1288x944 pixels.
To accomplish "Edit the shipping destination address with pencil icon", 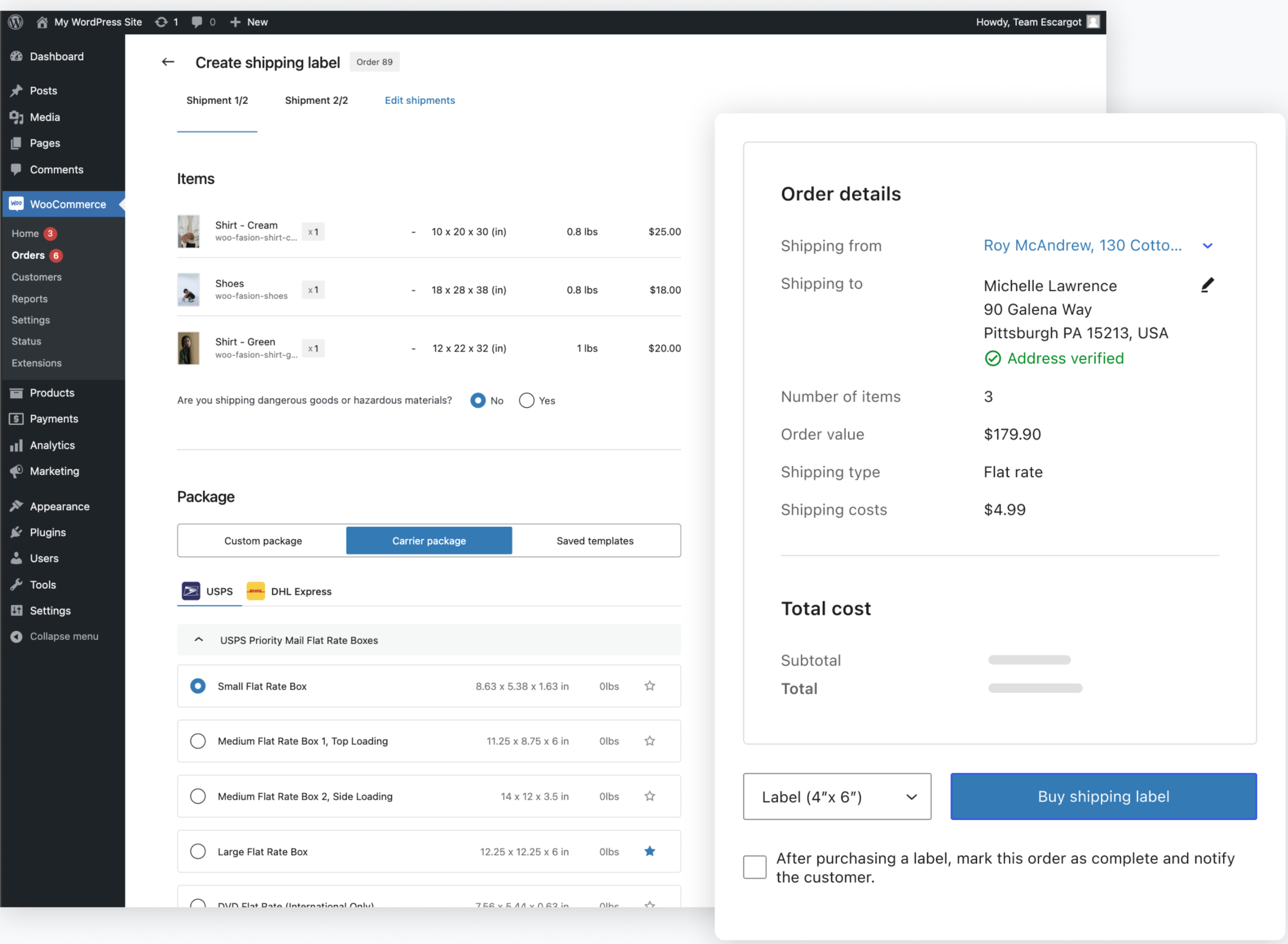I will [x=1208, y=285].
